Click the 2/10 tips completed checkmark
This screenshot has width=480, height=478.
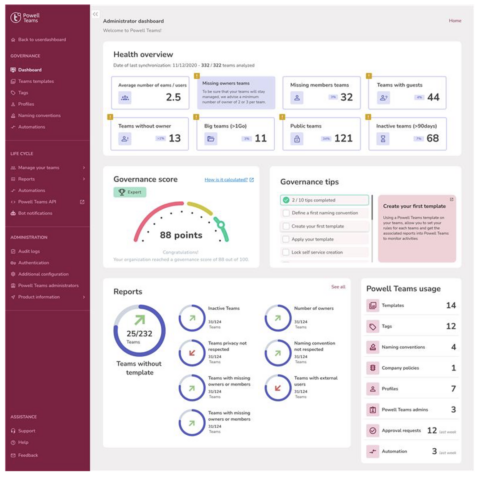[x=286, y=200]
